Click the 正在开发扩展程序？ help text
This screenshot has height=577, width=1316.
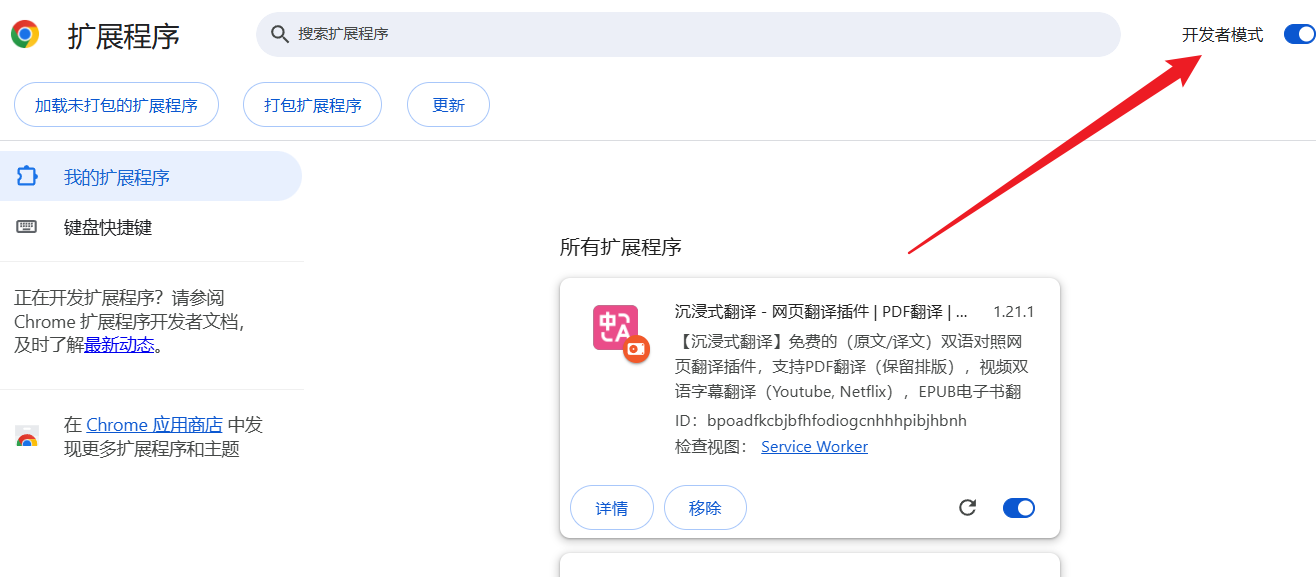coord(129,321)
